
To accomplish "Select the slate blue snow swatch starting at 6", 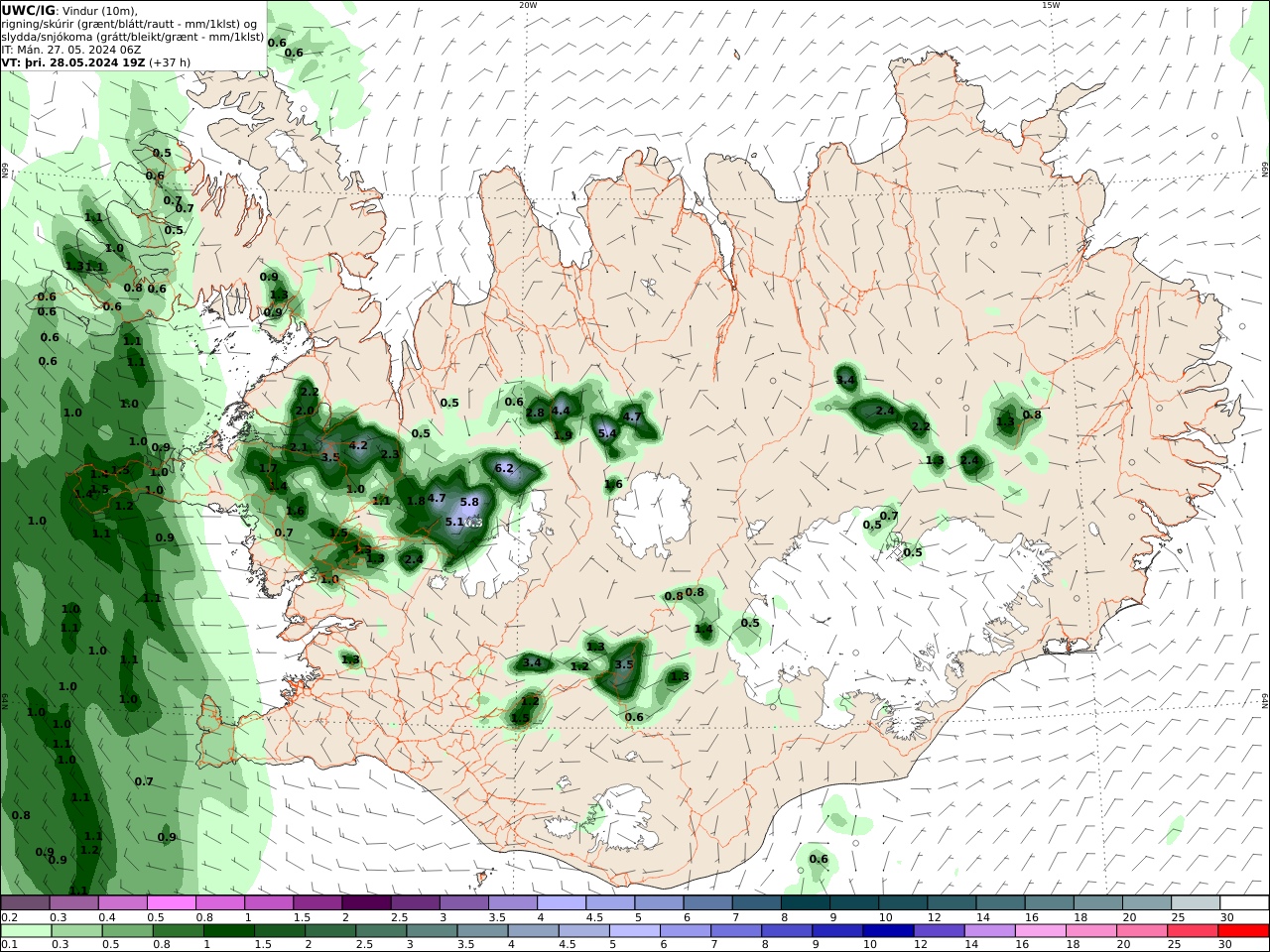I will [x=708, y=903].
